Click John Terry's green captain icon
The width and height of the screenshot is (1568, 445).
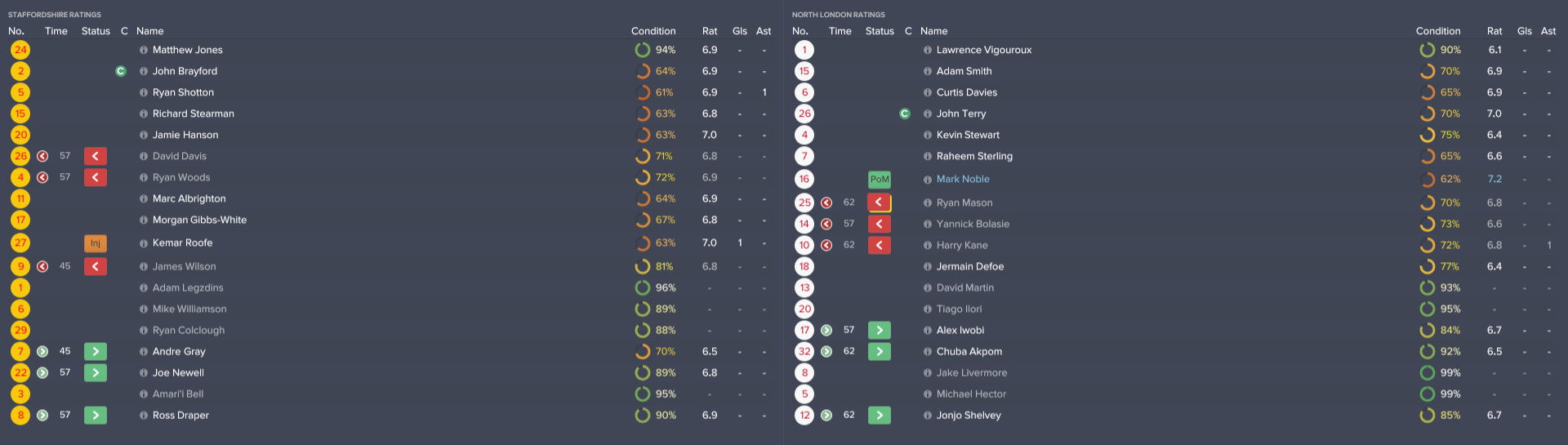(904, 113)
